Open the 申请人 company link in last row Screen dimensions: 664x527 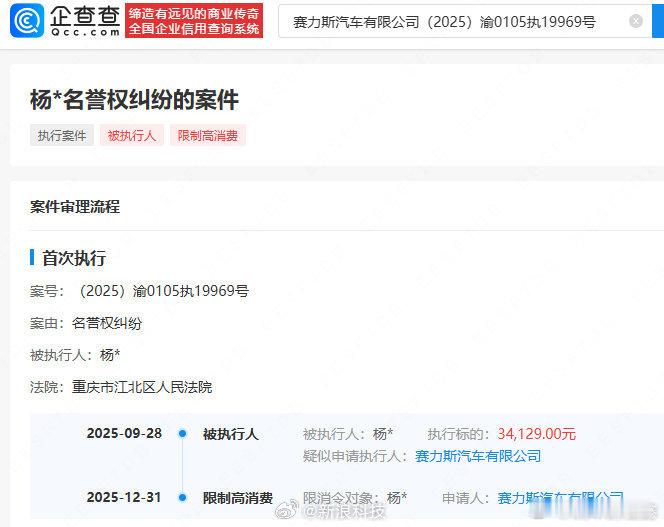click(560, 498)
